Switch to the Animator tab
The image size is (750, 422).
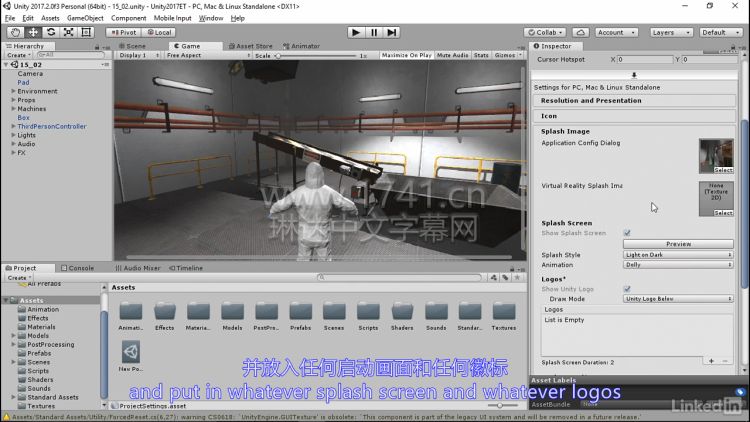pyautogui.click(x=301, y=46)
